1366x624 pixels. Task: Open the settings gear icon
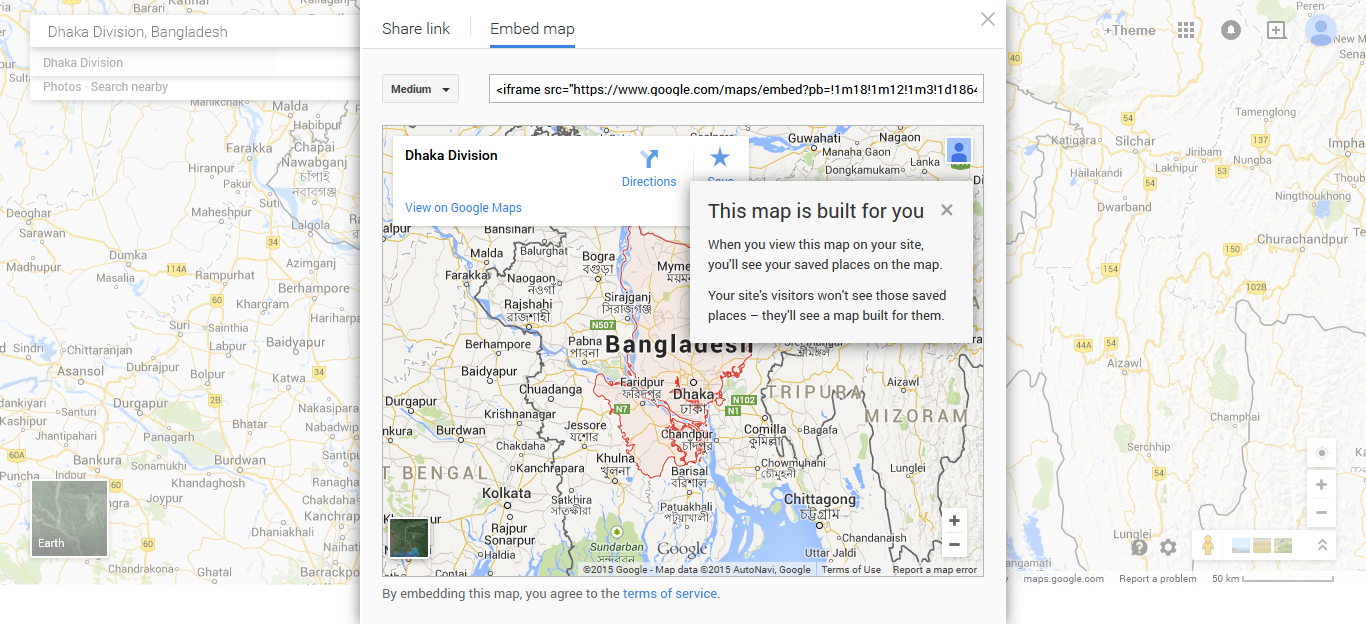[x=1168, y=547]
